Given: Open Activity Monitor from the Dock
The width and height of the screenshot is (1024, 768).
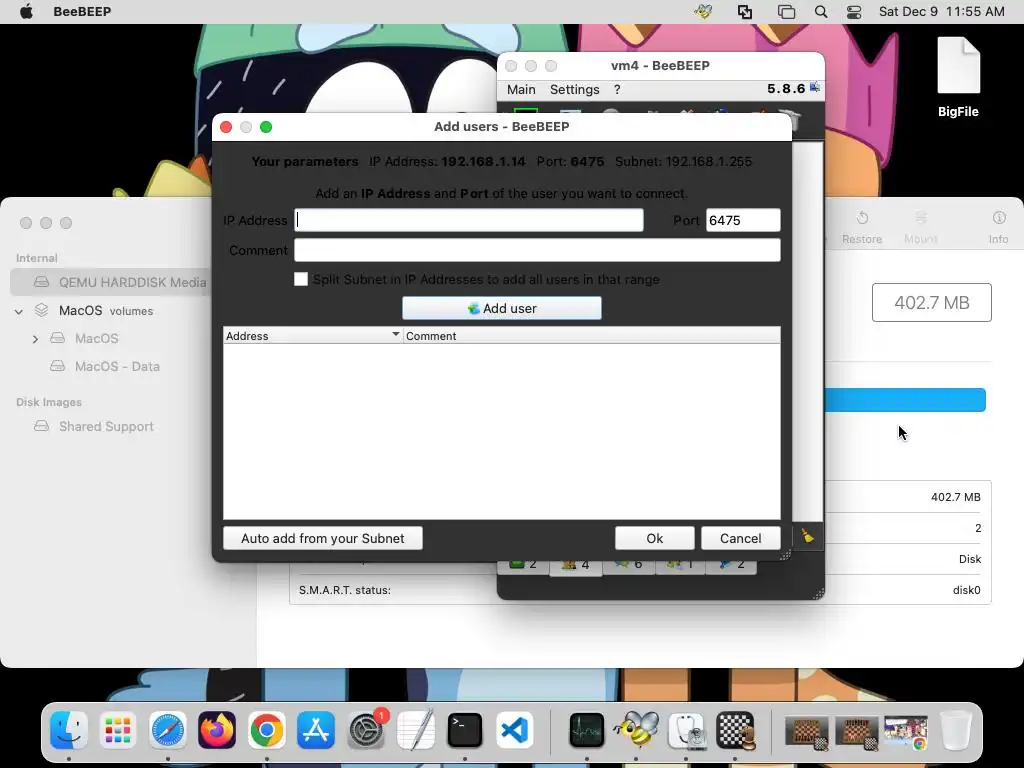Looking at the screenshot, I should click(586, 729).
